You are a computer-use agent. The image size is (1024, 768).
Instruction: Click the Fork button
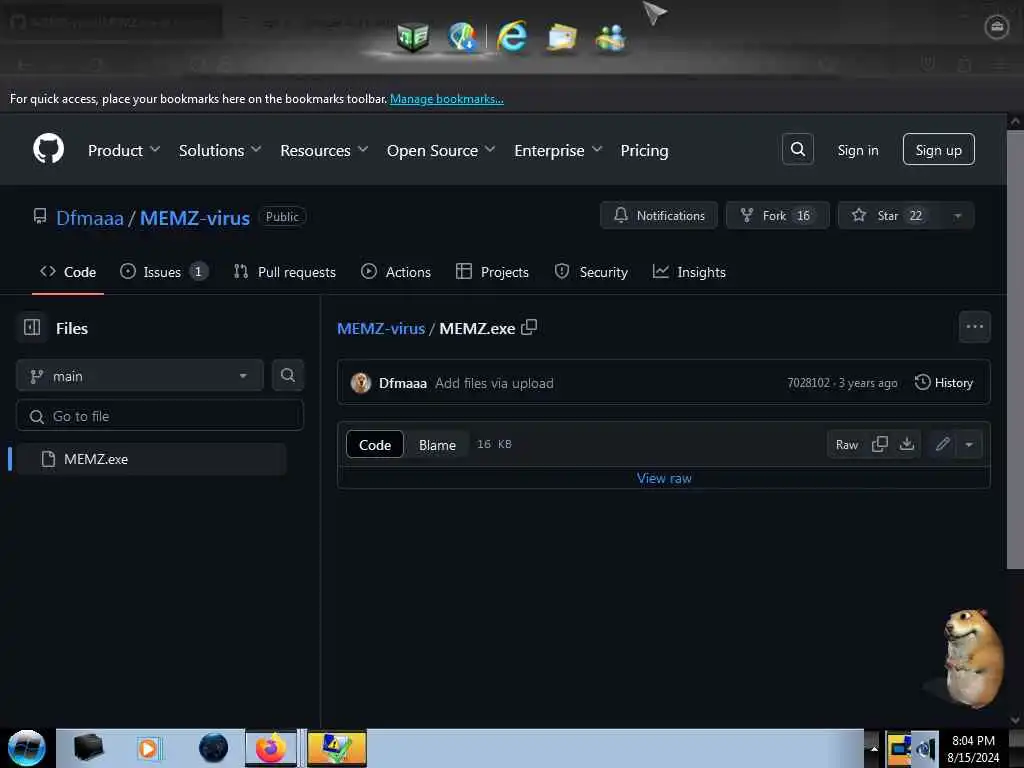tap(777, 216)
